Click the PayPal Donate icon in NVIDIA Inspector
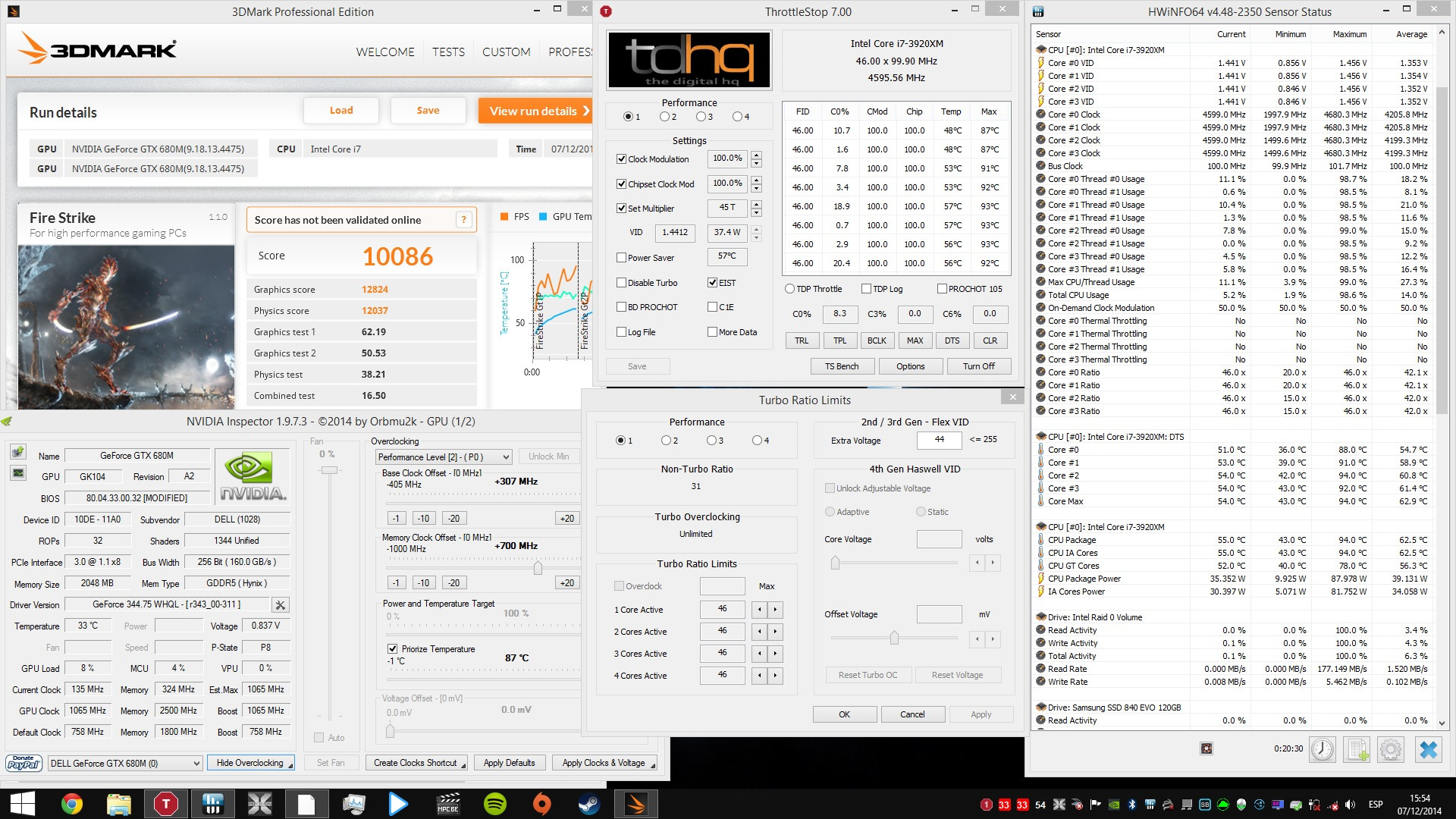This screenshot has width=1456, height=819. click(x=24, y=763)
